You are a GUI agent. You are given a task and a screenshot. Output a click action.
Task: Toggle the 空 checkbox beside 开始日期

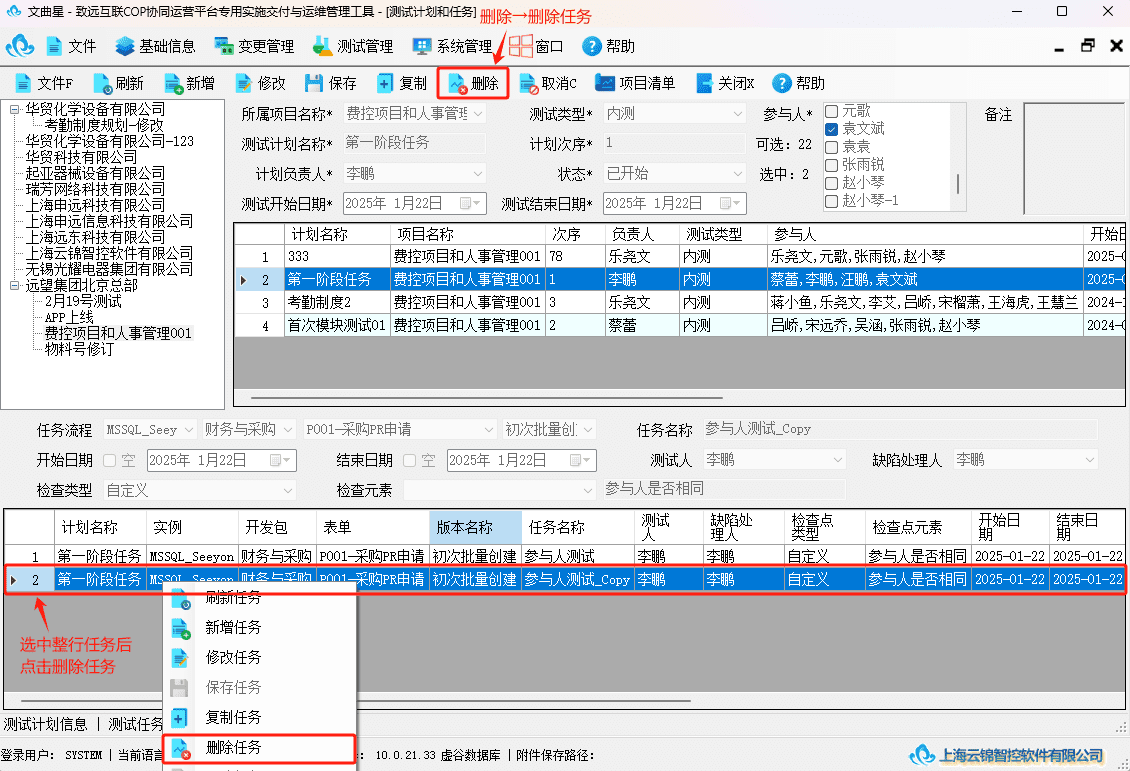(x=110, y=460)
